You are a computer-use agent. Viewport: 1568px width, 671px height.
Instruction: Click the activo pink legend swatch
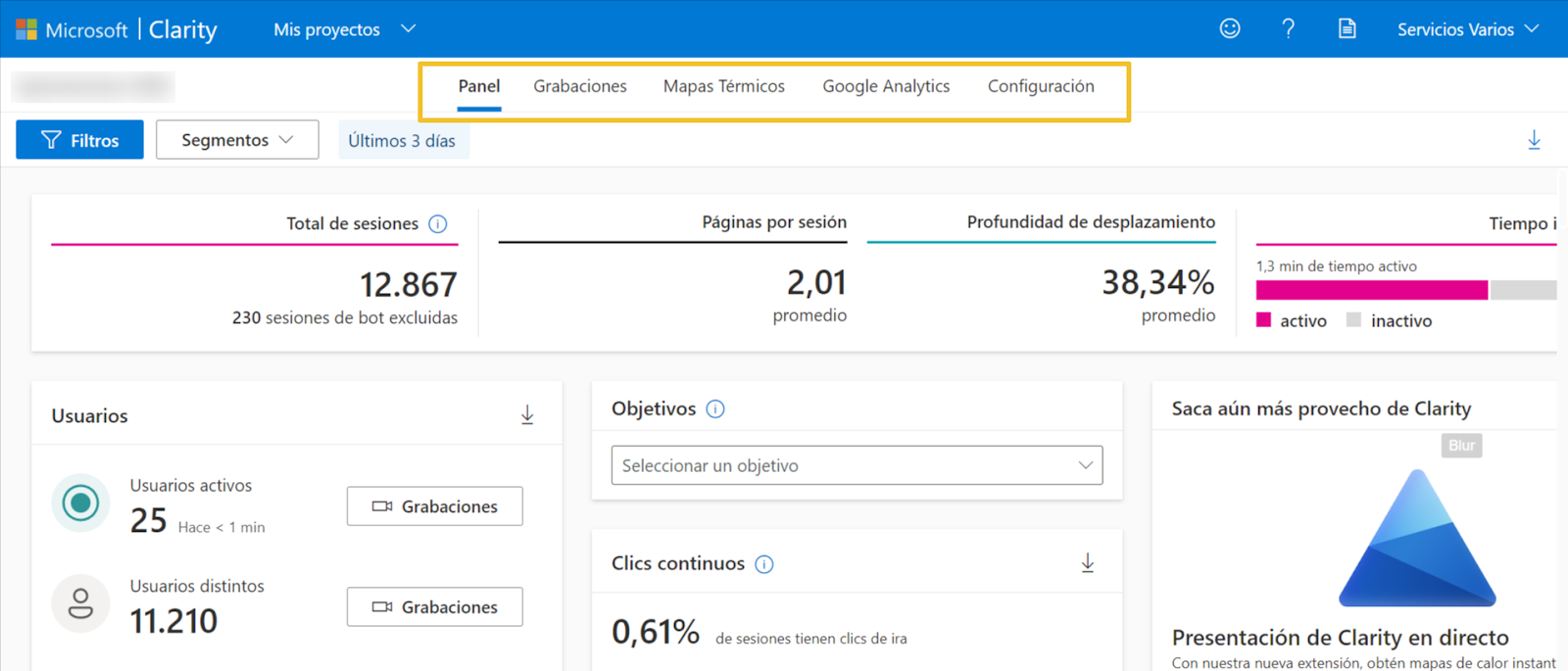click(1264, 320)
